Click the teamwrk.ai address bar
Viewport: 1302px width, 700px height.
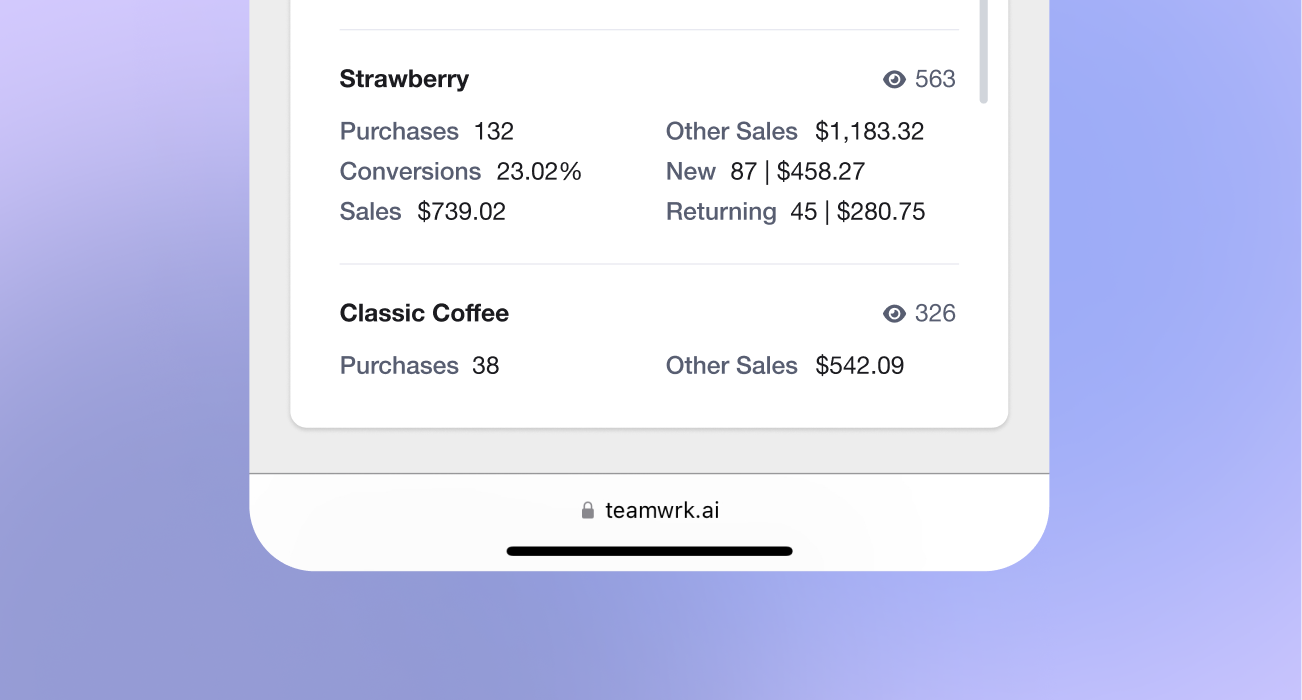click(x=650, y=510)
